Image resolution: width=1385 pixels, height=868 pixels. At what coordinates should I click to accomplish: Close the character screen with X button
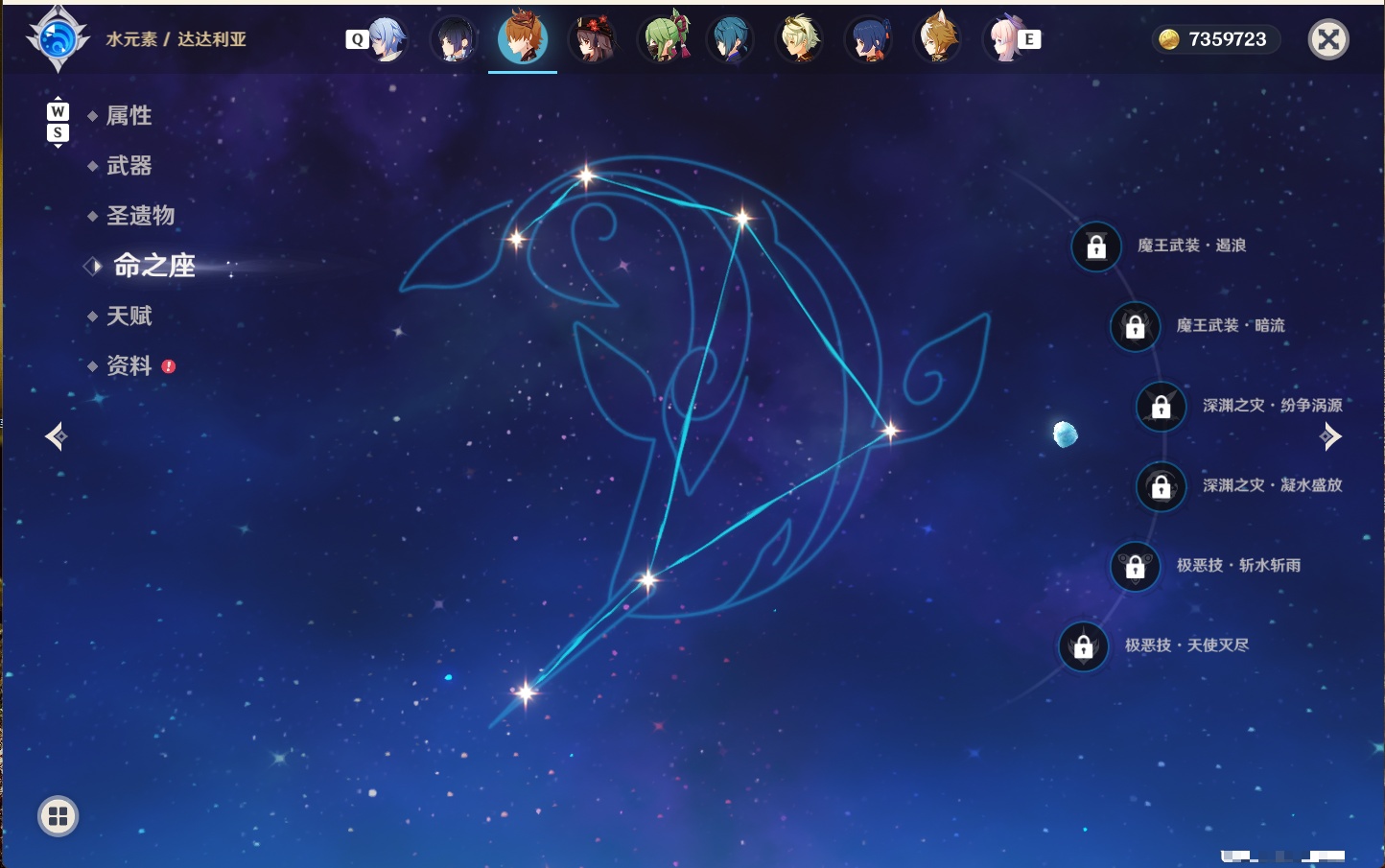click(x=1328, y=39)
